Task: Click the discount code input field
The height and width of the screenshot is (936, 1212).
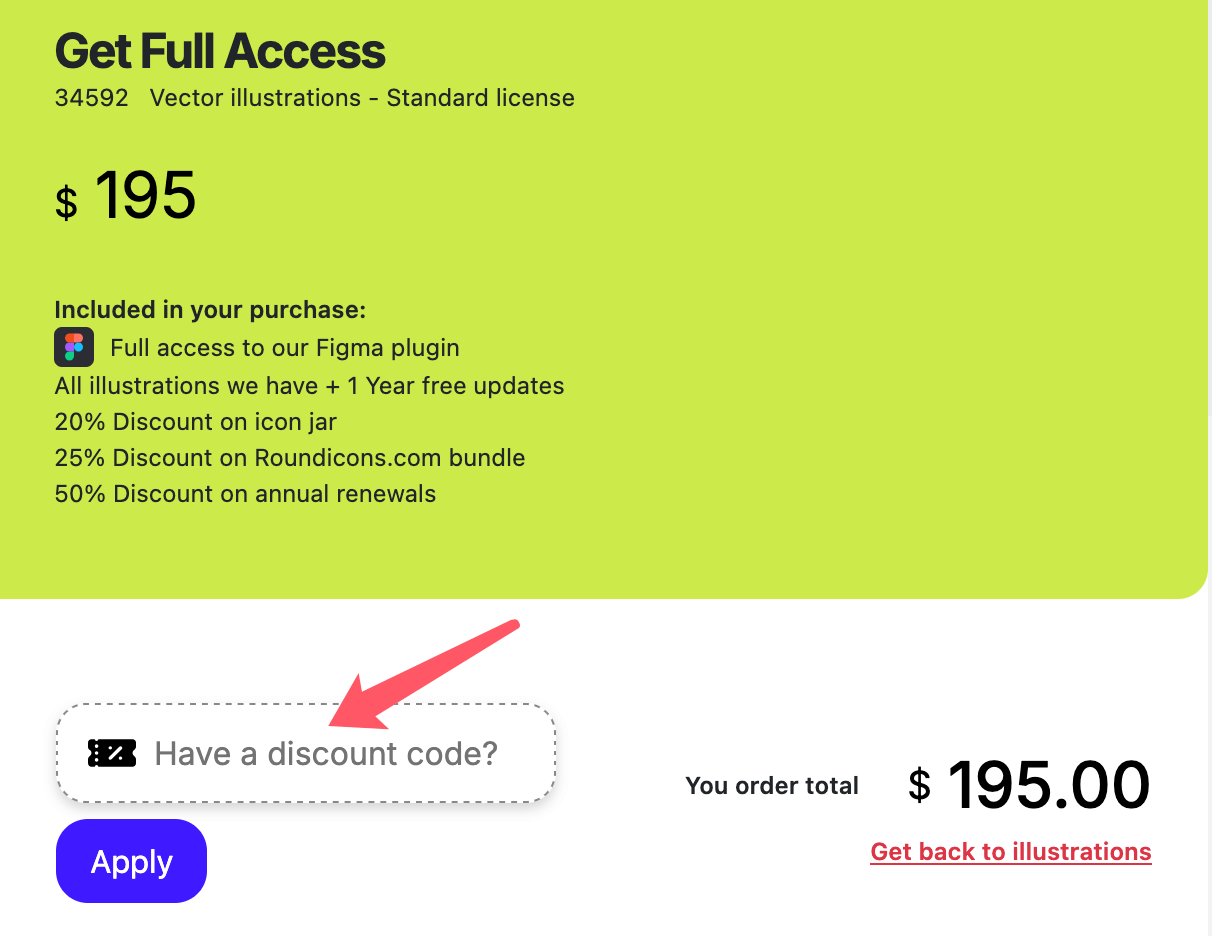Action: click(306, 753)
